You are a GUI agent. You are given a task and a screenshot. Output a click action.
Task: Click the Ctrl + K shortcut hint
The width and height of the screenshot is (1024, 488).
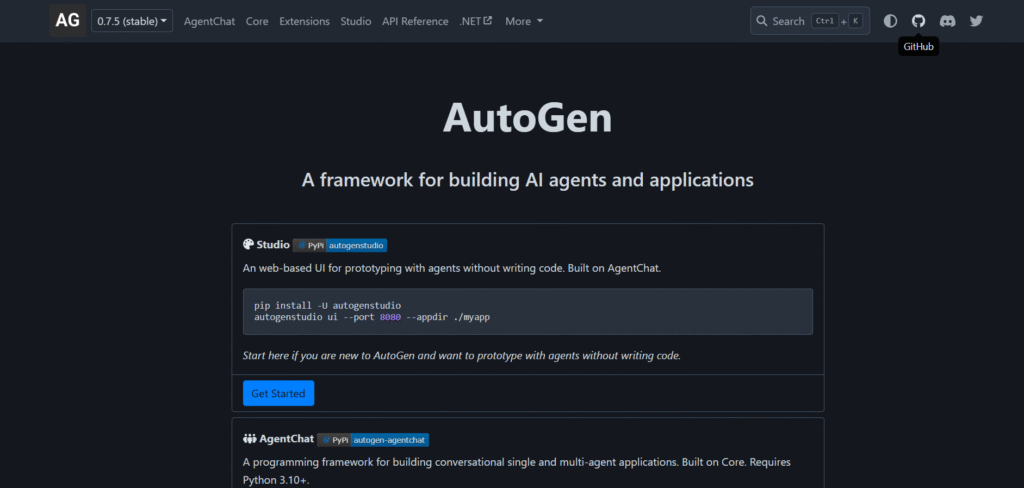pyautogui.click(x=837, y=21)
